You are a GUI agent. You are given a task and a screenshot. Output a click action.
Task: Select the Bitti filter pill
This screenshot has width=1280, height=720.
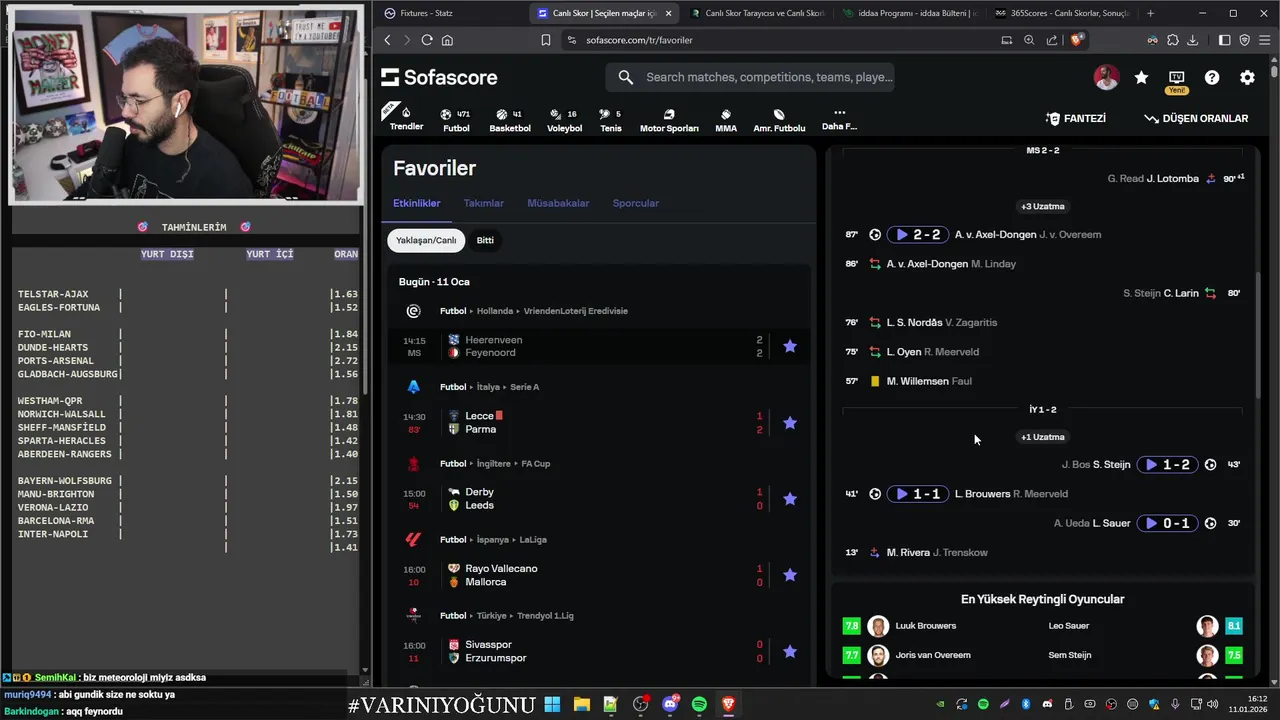(x=485, y=240)
